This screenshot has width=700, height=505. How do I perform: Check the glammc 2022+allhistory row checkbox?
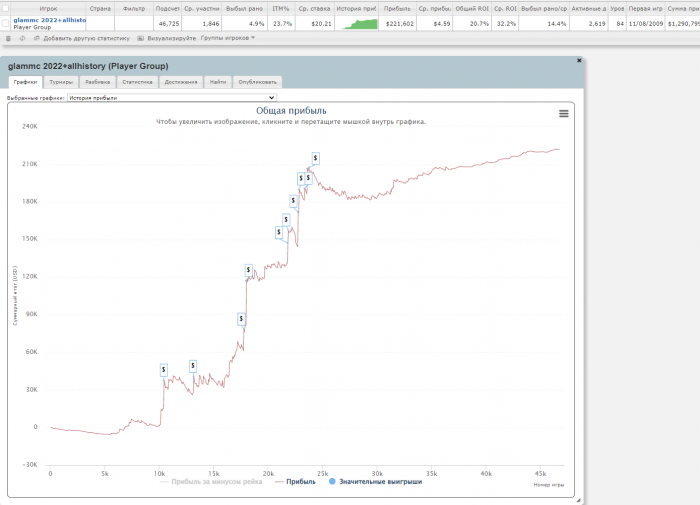[6, 22]
